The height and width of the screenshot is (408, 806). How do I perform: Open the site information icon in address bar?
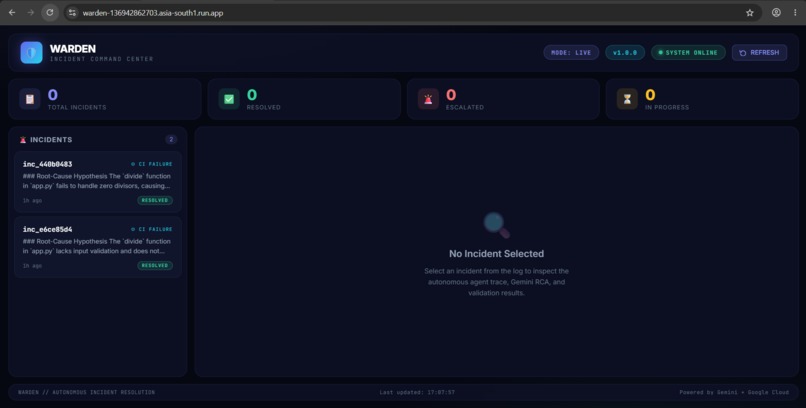[x=72, y=13]
